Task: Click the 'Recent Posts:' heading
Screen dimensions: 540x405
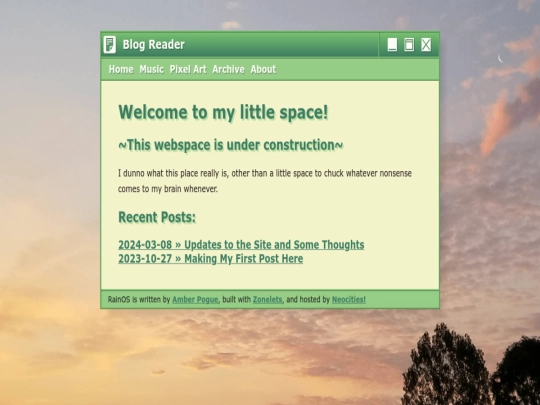Action: click(157, 217)
